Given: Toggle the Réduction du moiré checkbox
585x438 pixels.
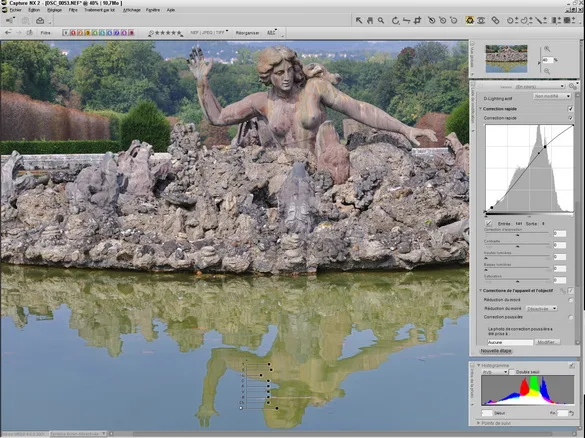Looking at the screenshot, I should (x=570, y=300).
